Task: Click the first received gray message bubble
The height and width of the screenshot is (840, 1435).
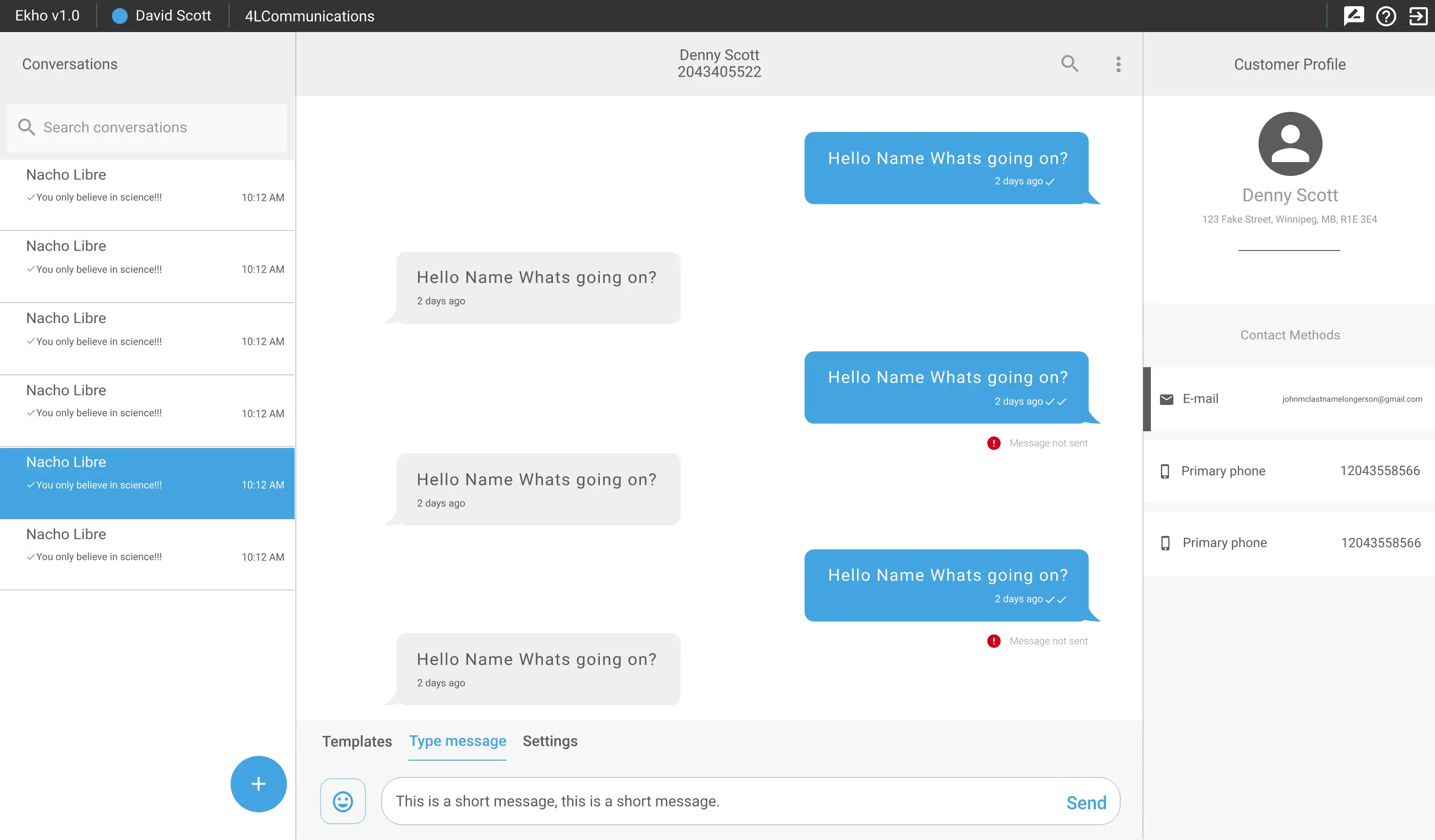Action: pyautogui.click(x=538, y=288)
